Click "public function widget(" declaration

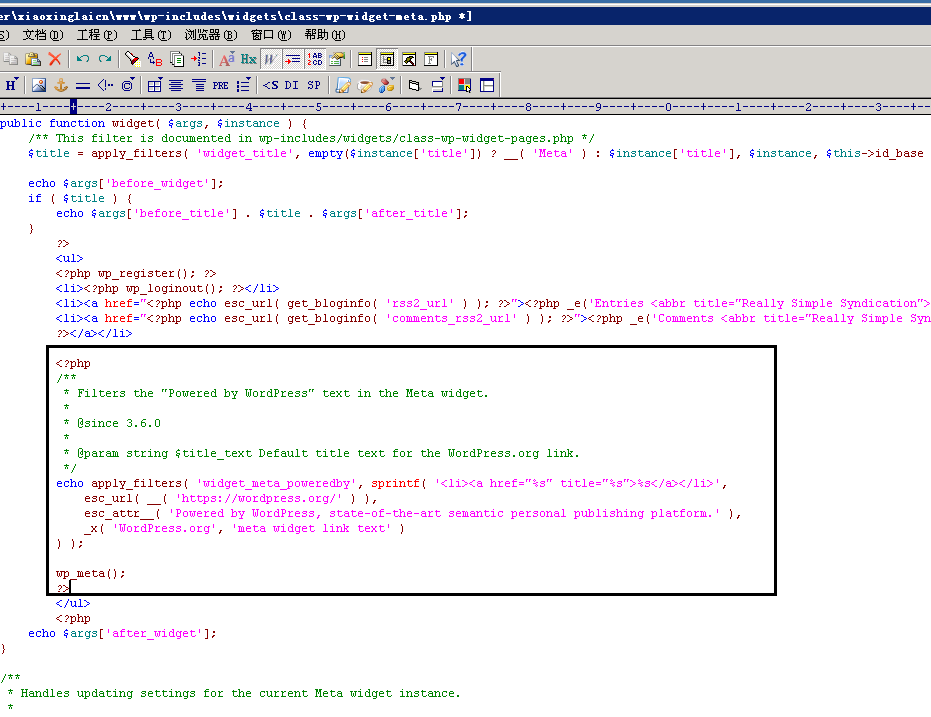(80, 123)
